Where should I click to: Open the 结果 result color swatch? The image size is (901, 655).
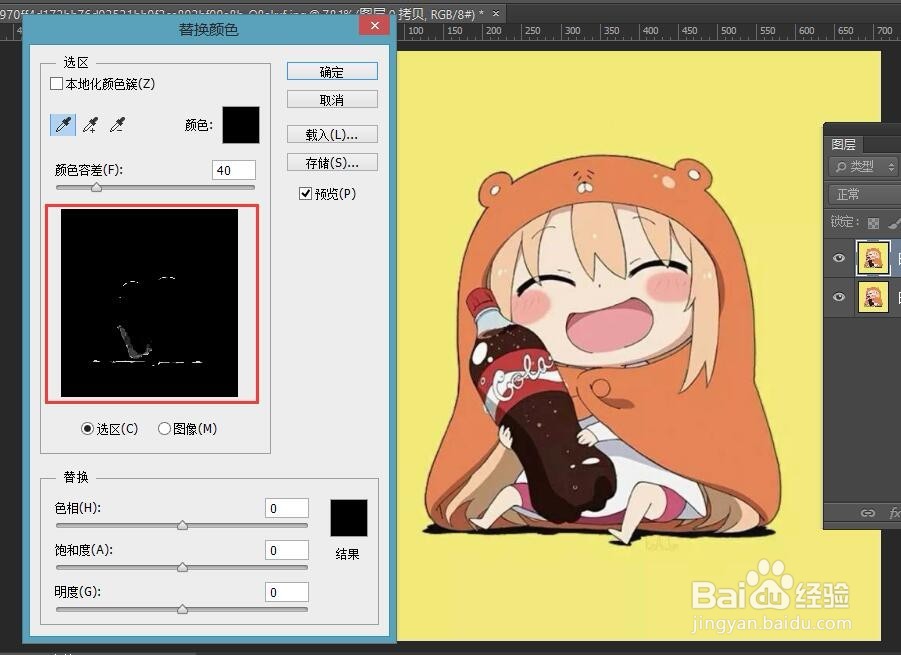[349, 518]
